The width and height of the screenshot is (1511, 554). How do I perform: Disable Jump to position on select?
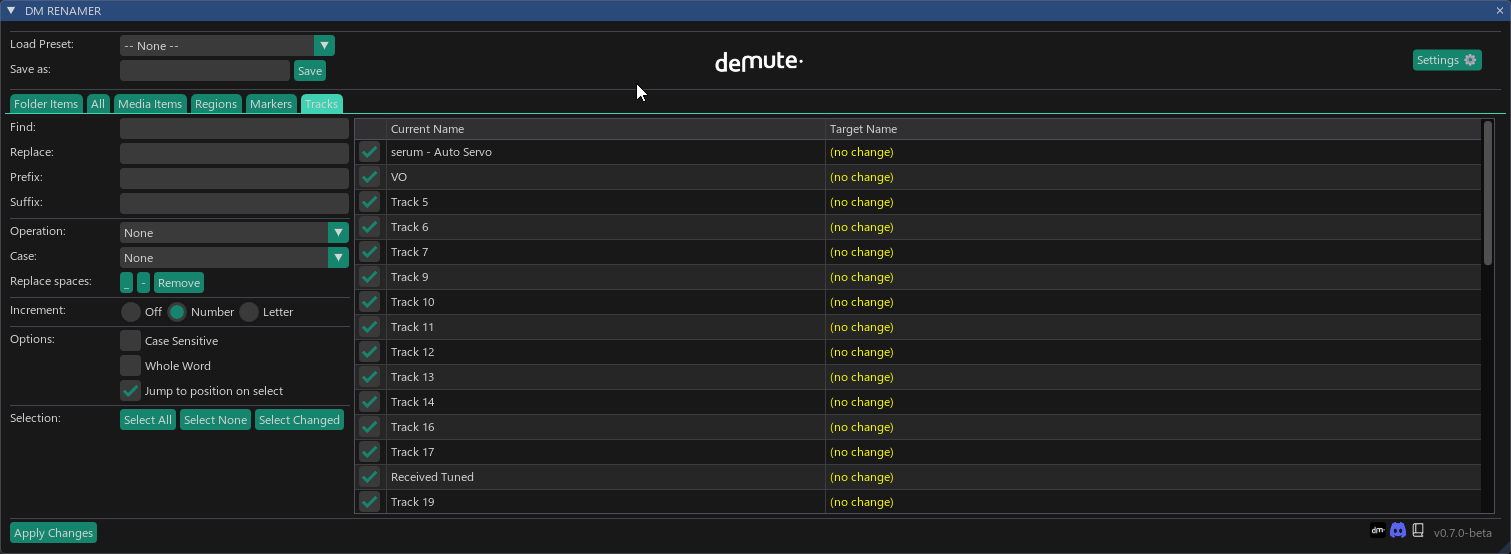coord(130,391)
